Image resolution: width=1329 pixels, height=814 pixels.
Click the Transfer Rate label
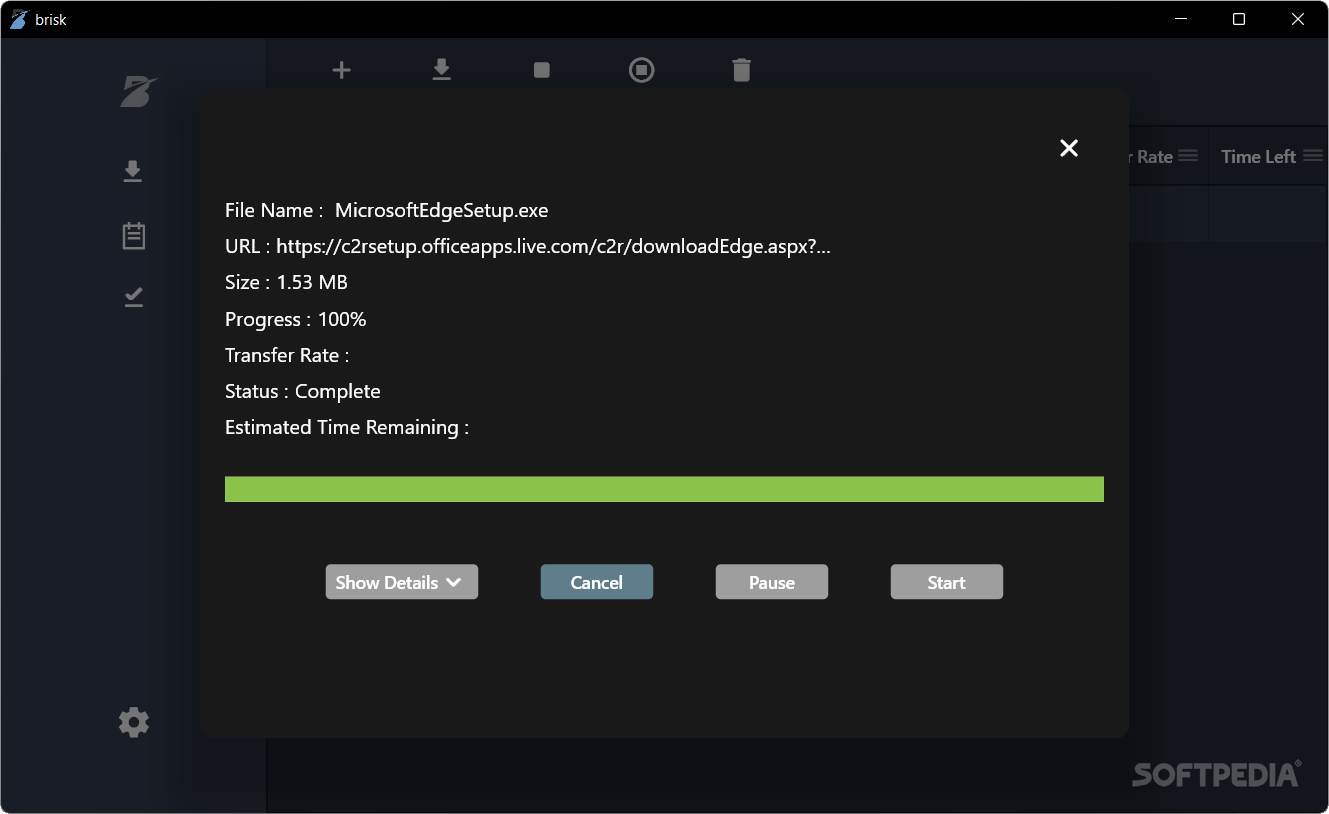coord(286,355)
